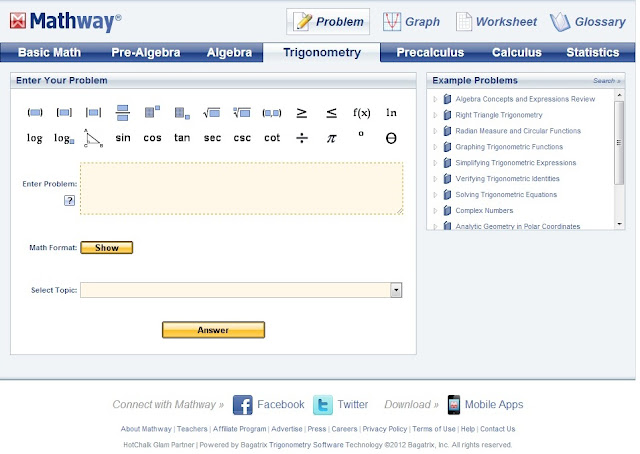
Task: Insert cos function
Action: coord(152,138)
